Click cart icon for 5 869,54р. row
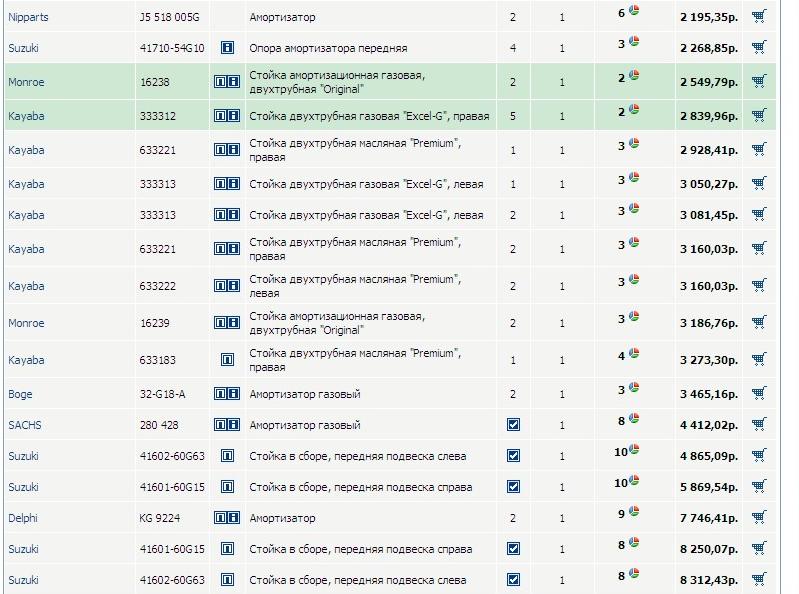Image resolution: width=799 pixels, height=594 pixels. [759, 487]
